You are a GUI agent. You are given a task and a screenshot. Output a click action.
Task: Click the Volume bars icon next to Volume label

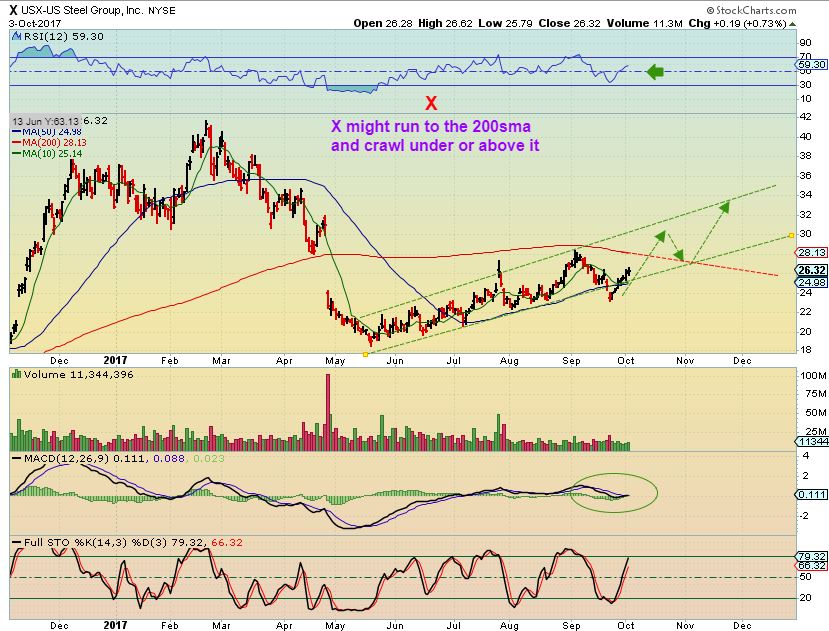16,374
